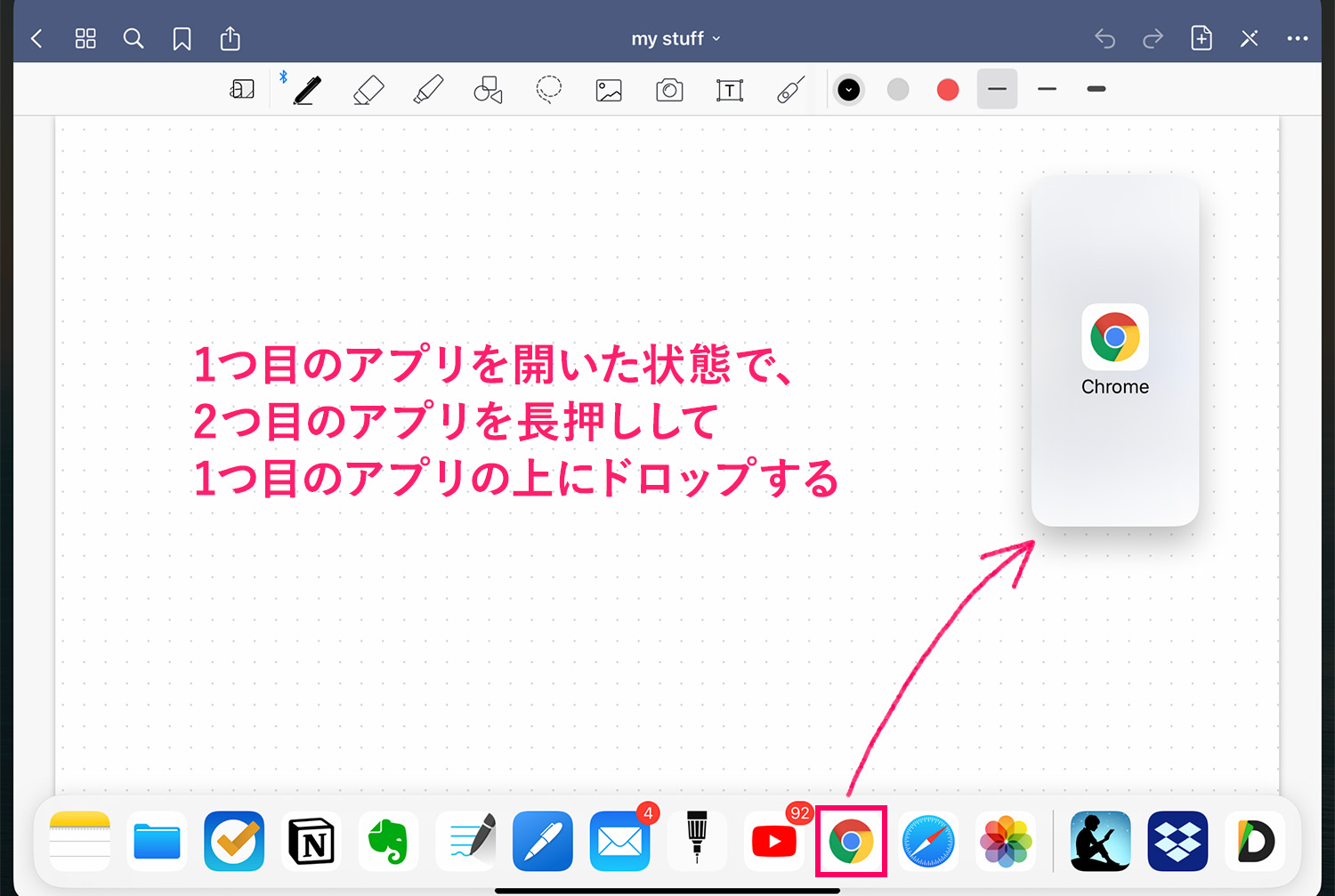Select the thinnest stroke width

tap(997, 89)
